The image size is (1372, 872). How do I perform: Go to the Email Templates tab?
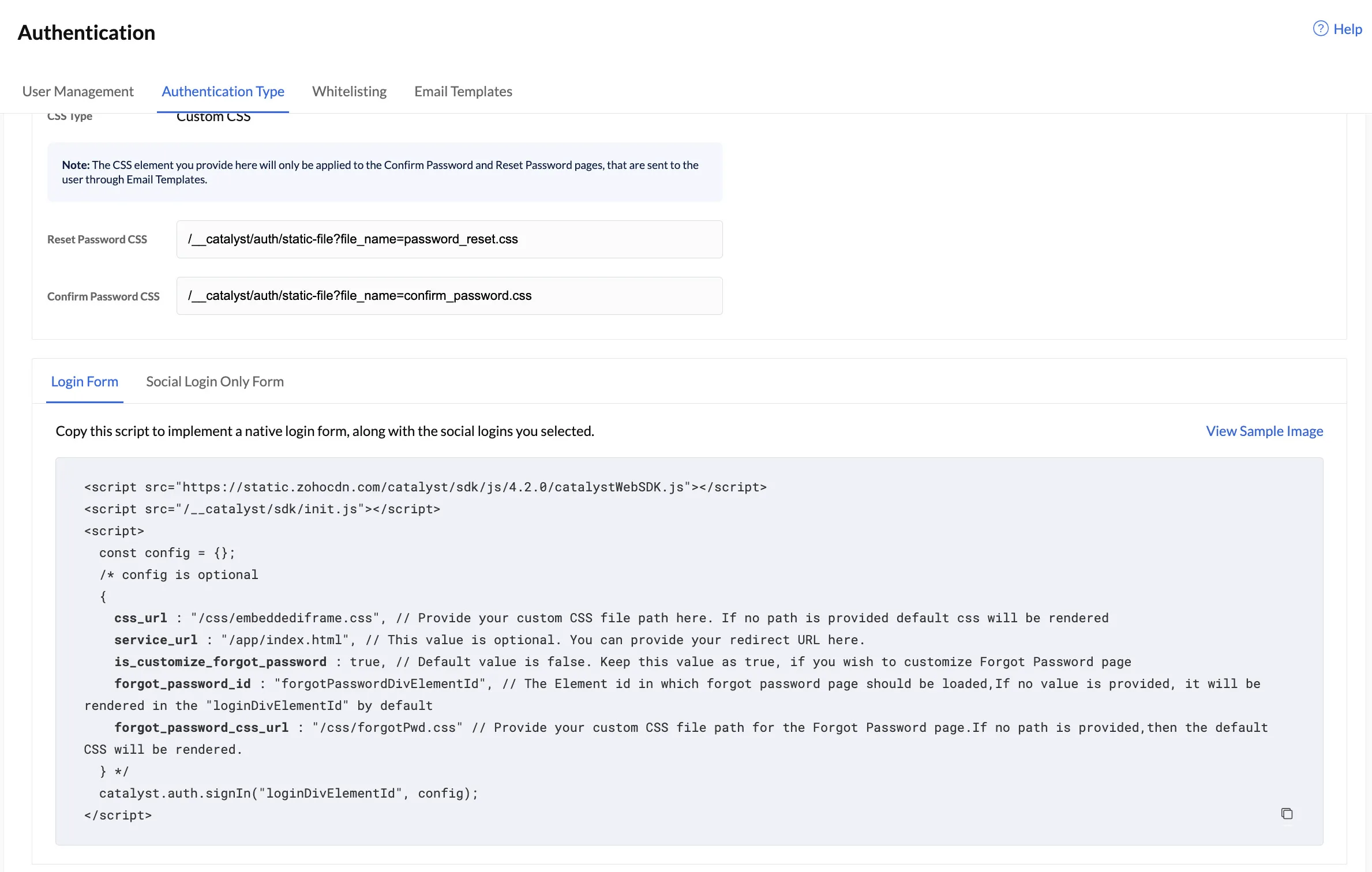[x=463, y=91]
